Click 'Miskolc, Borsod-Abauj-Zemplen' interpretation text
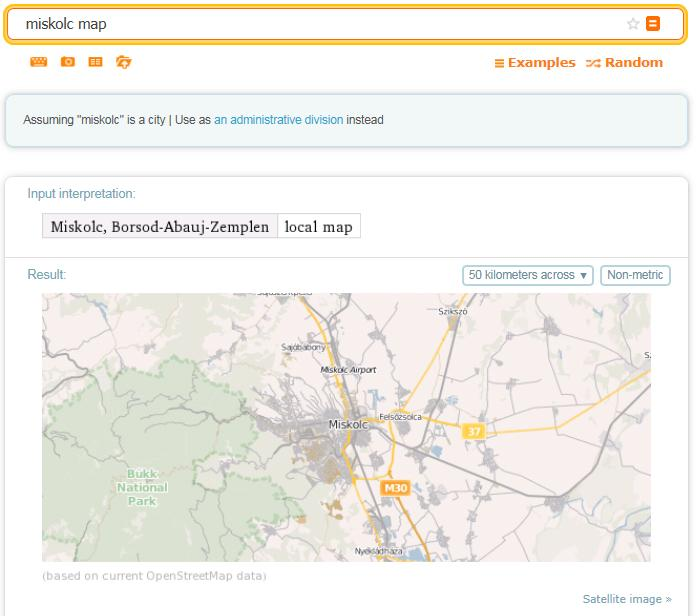Viewport: 699px width, 616px height. click(160, 226)
